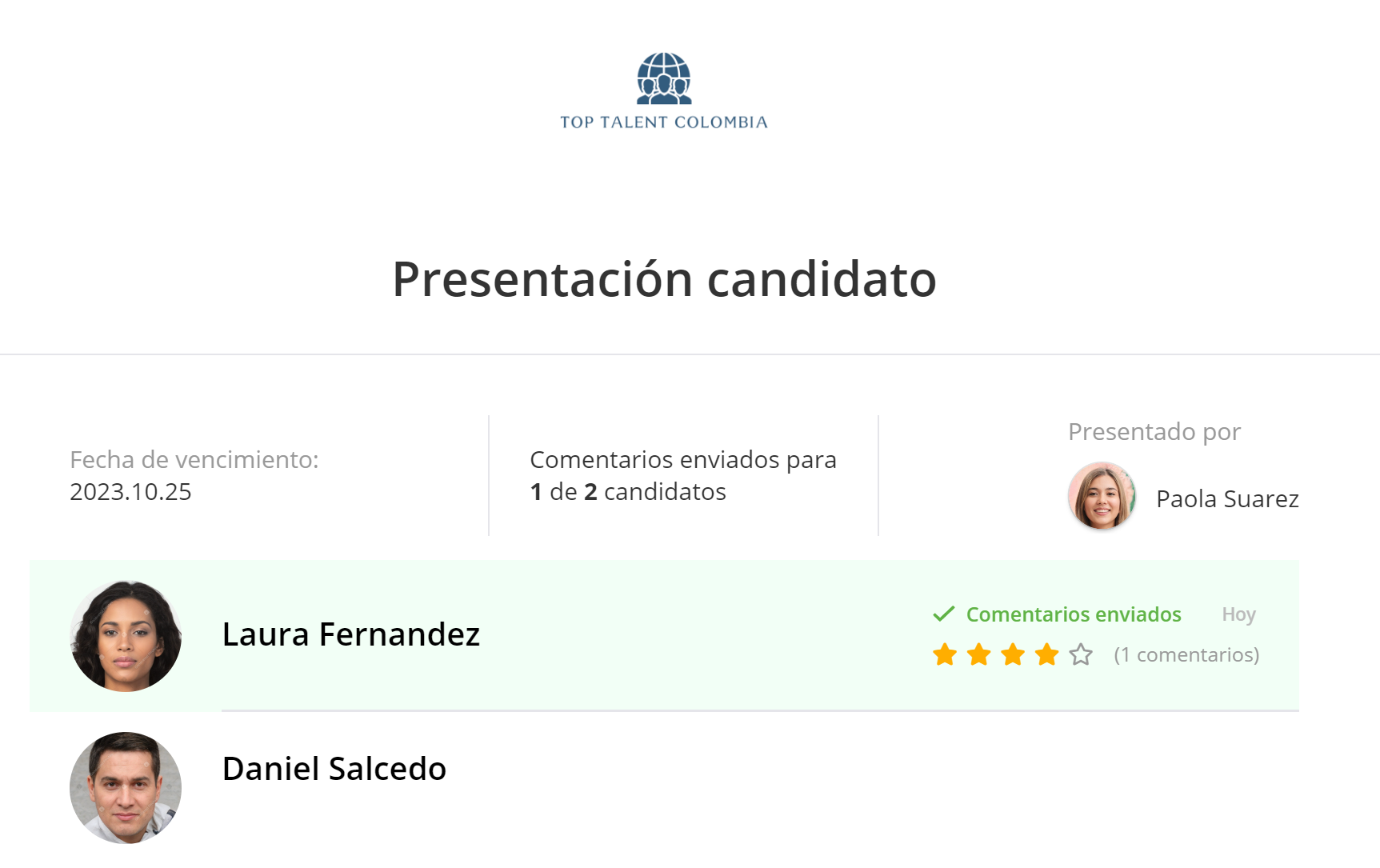Click the fourth rating star
The height and width of the screenshot is (868, 1380).
click(1046, 654)
